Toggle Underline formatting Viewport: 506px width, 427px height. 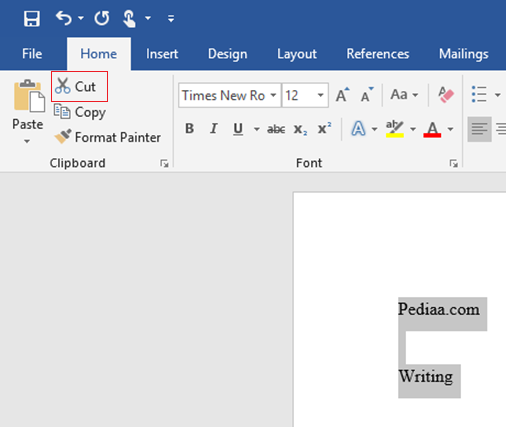click(238, 129)
